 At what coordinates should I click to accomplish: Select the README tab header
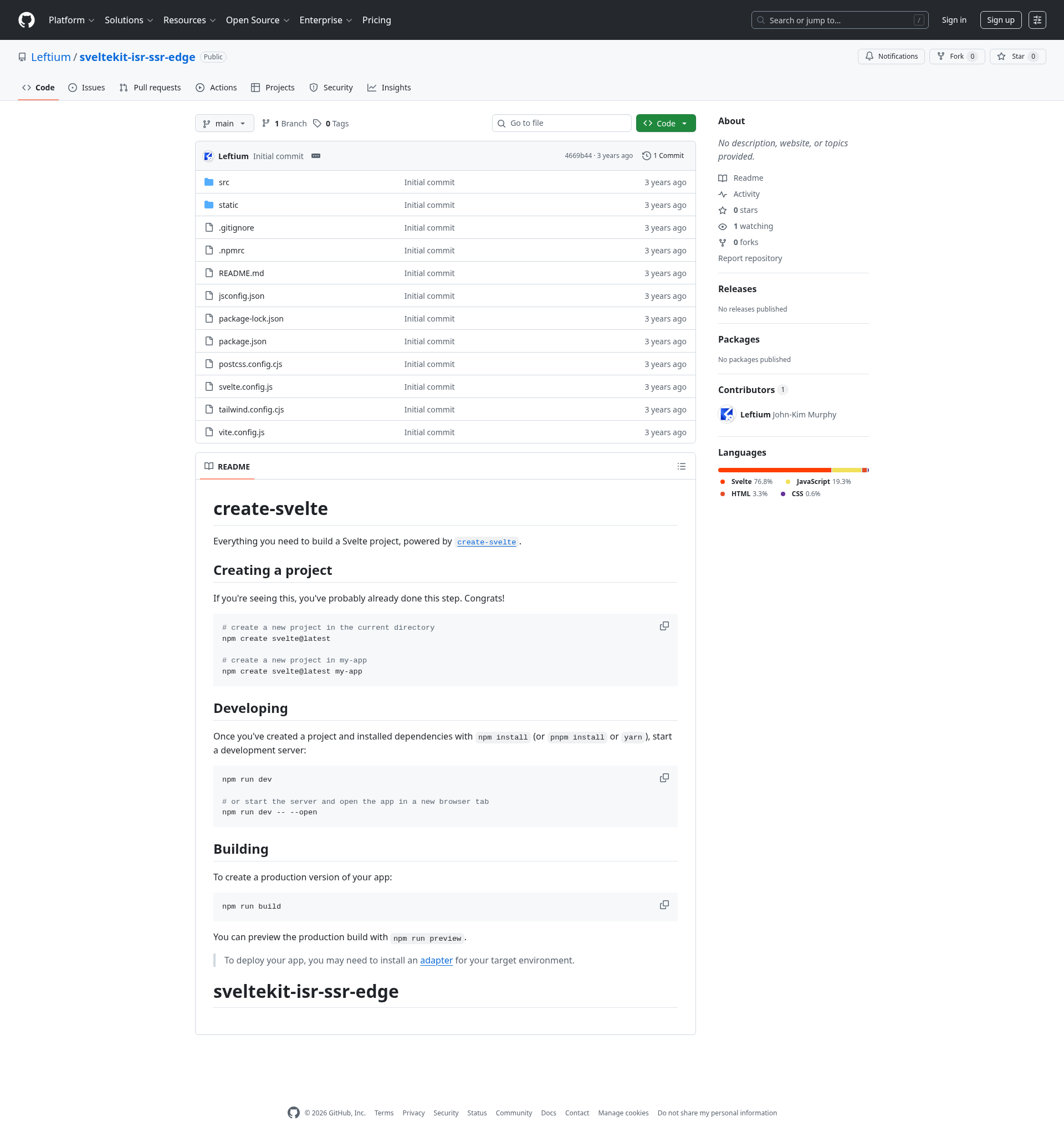pos(227,466)
